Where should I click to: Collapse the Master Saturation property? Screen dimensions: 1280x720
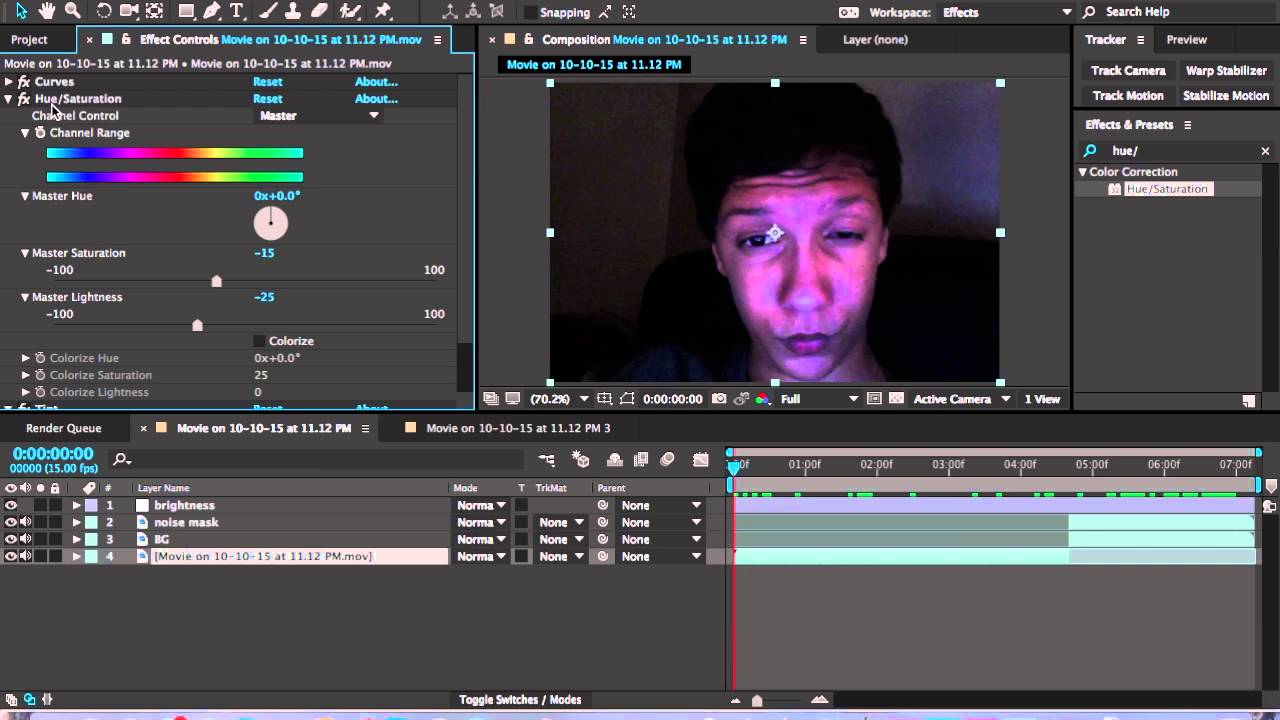(25, 253)
